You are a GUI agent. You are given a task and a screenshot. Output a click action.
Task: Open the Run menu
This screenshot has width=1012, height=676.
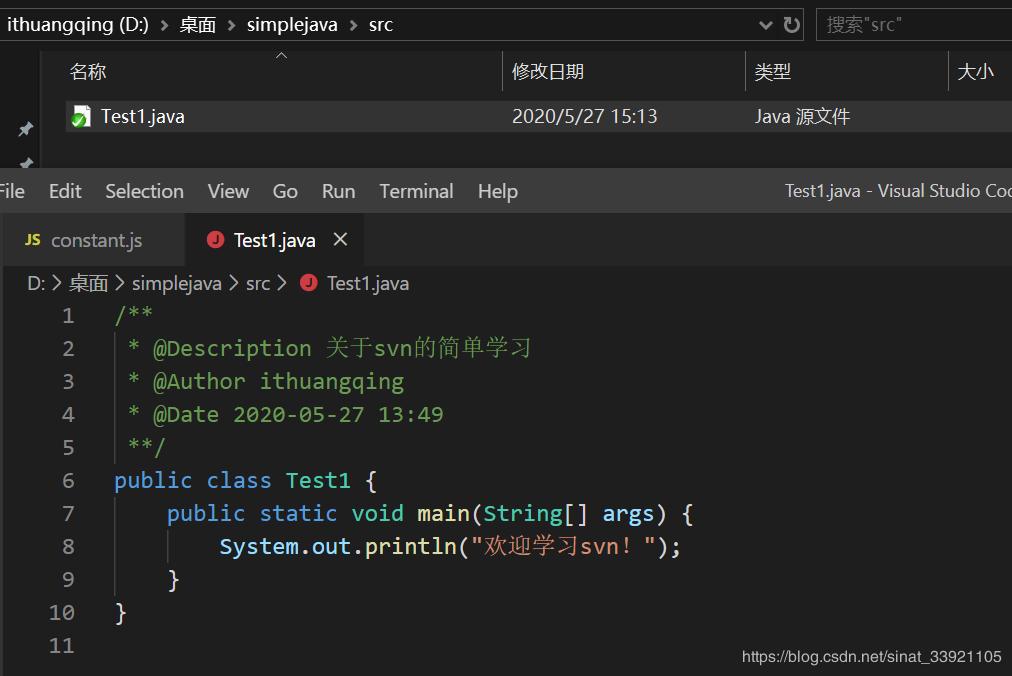(x=338, y=191)
